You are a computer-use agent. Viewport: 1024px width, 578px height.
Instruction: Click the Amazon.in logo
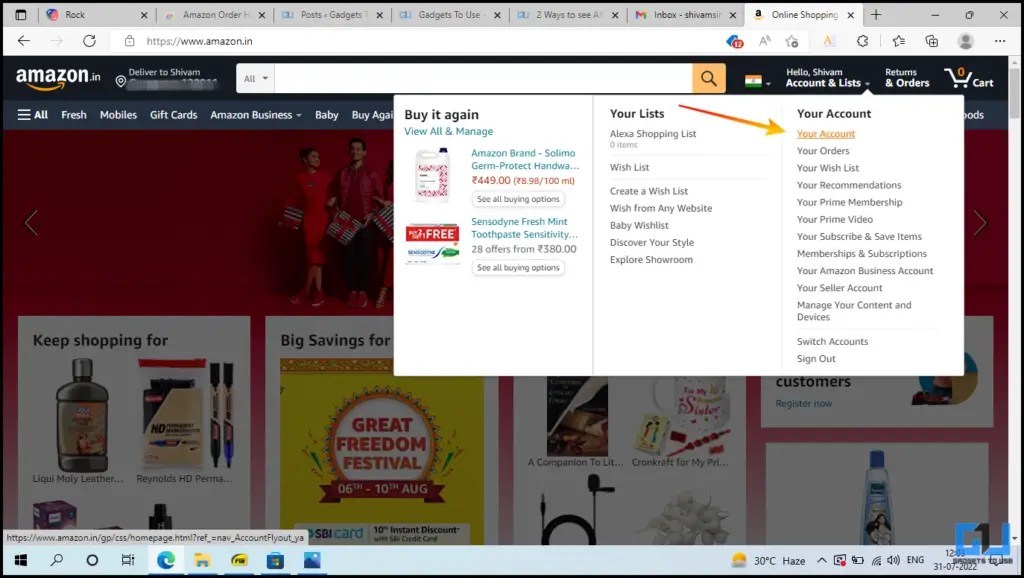click(x=55, y=78)
